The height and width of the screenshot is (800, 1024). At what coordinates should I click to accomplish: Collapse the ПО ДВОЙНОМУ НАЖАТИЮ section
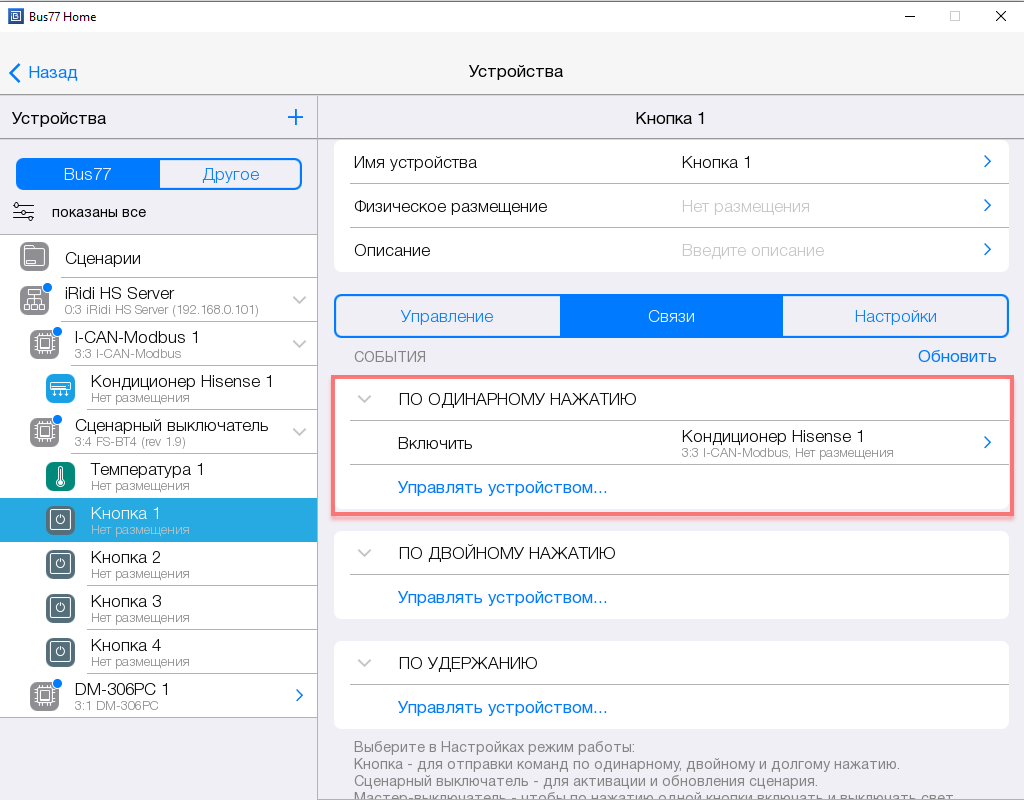365,553
